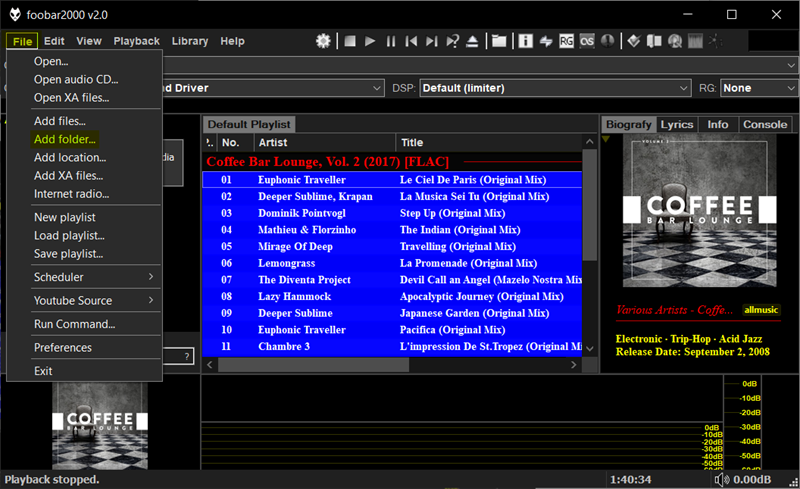Sort by the Artist column header

[325, 142]
